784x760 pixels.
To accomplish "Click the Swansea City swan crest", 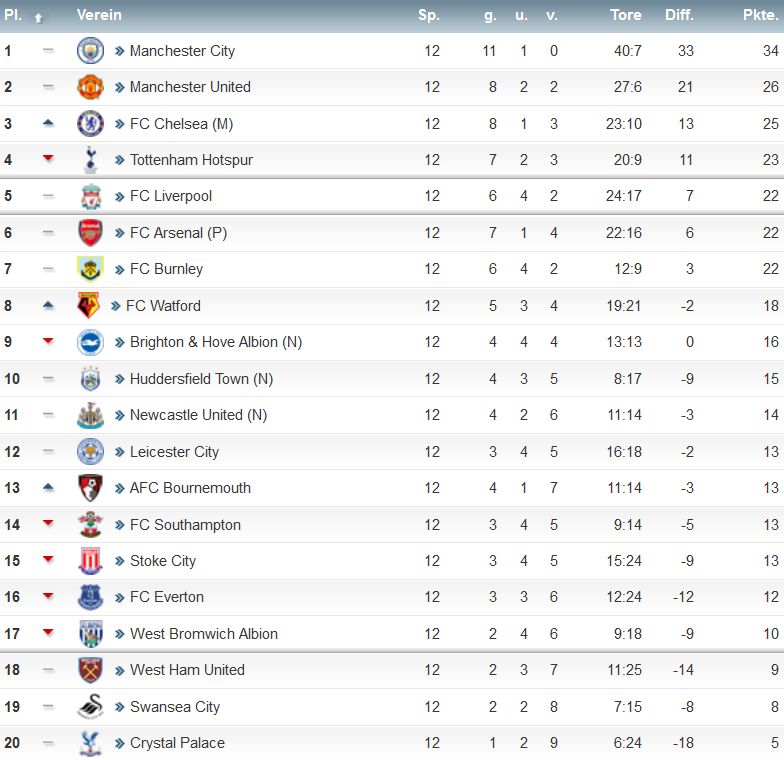I will (x=90, y=706).
